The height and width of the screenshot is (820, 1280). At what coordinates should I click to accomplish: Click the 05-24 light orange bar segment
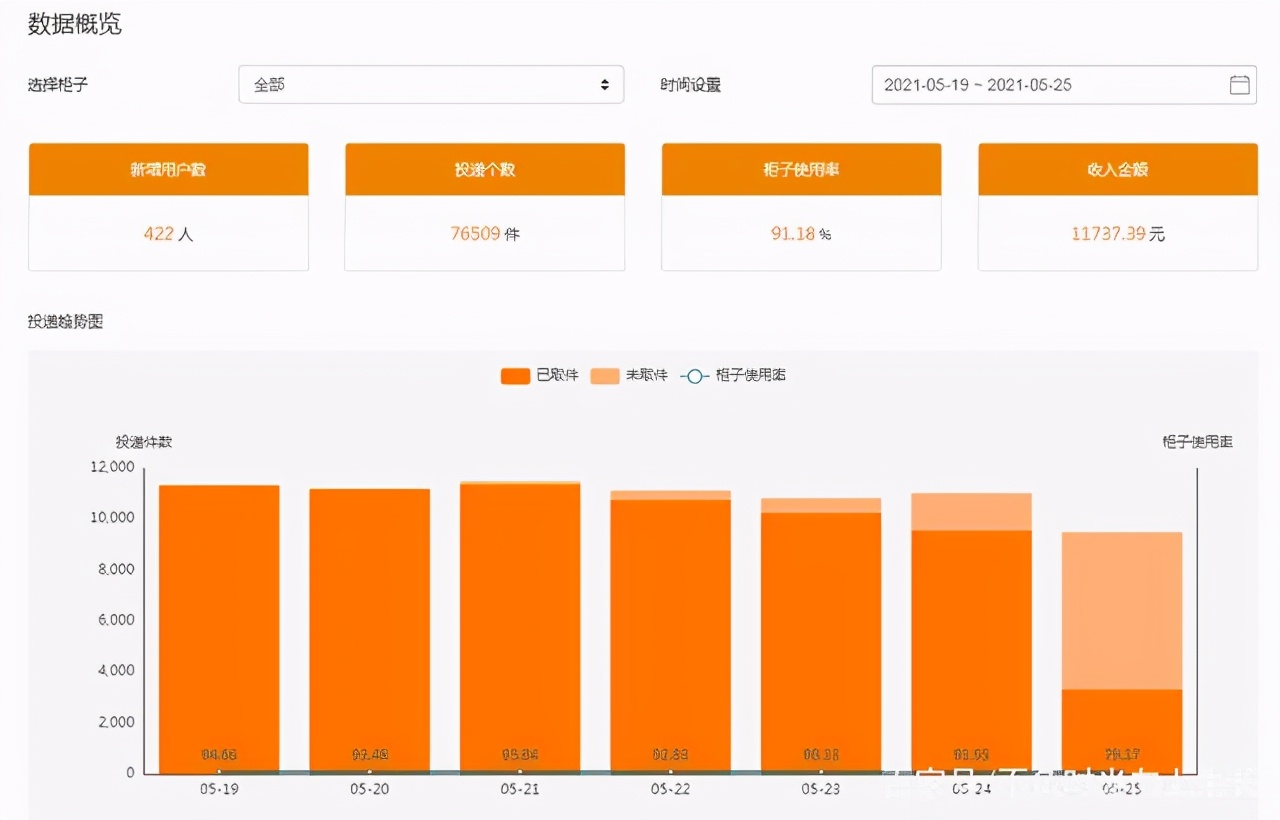click(971, 511)
